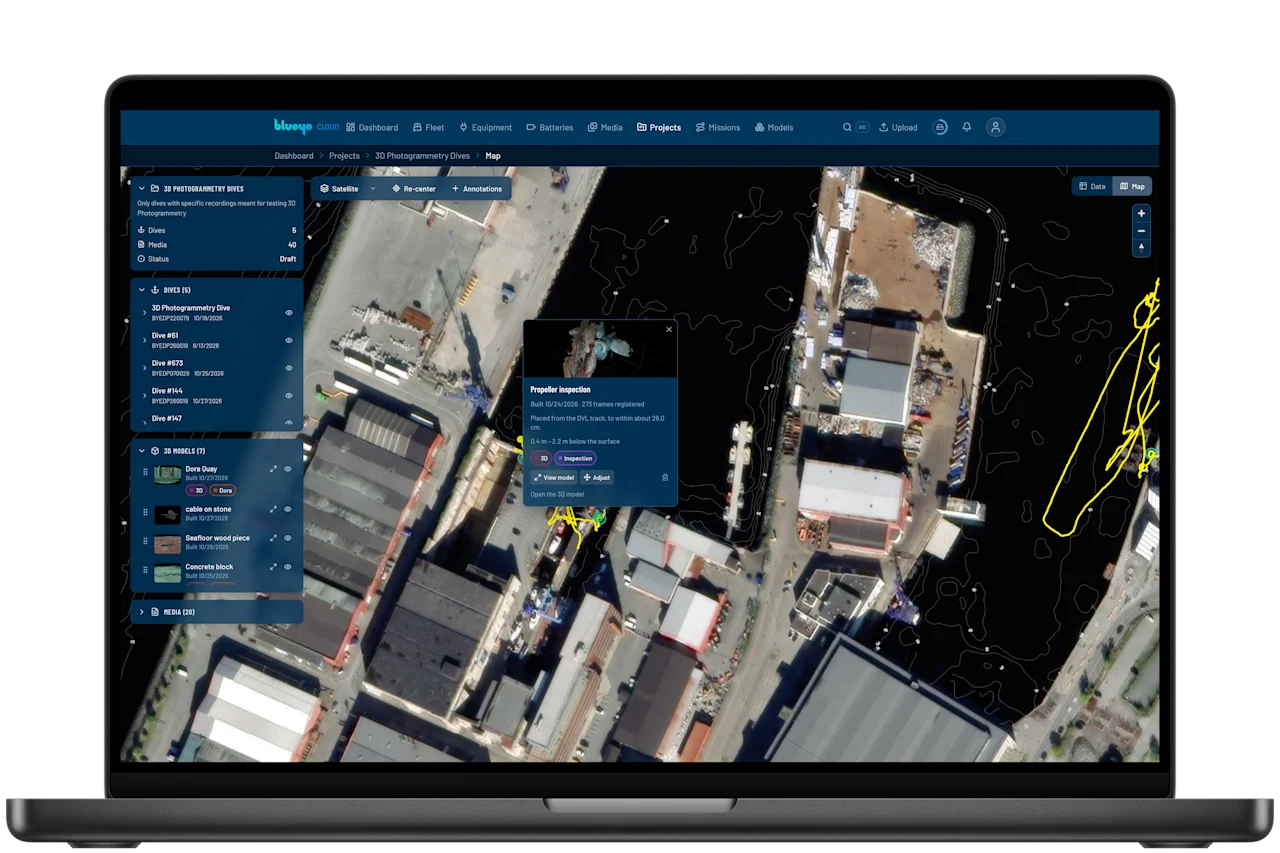Grab the Seafloor wood piece drag handle

click(x=145, y=543)
